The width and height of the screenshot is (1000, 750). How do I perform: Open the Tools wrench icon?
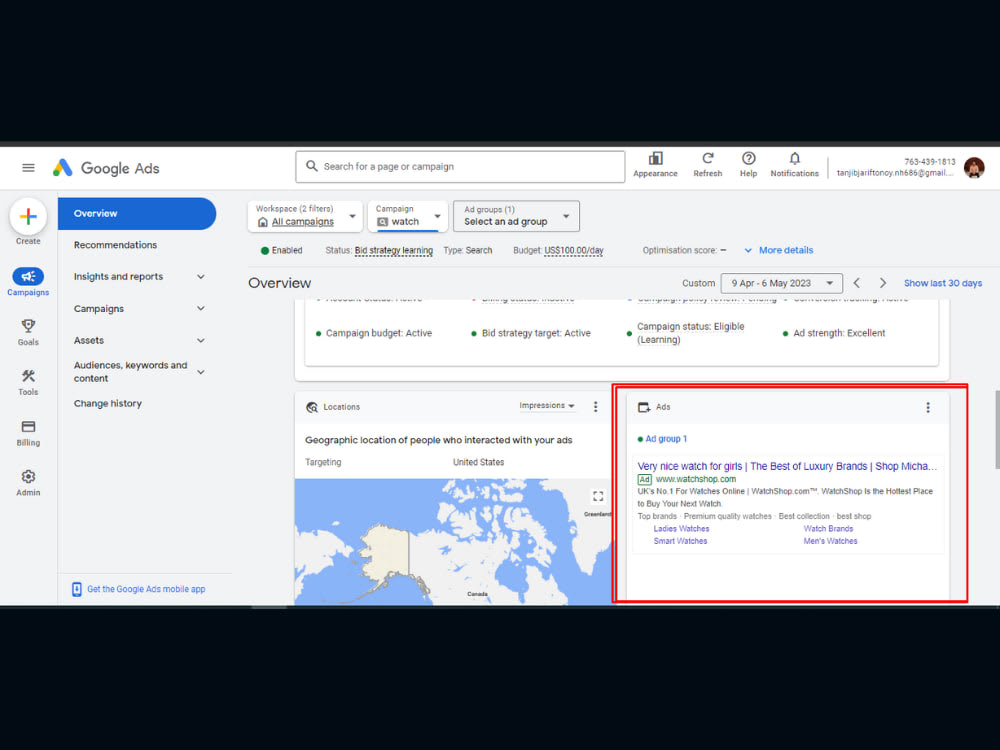pos(28,376)
